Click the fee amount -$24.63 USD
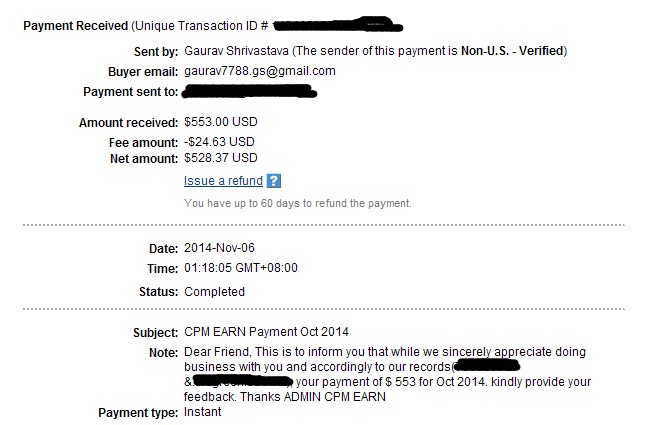This screenshot has height=425, width=663. point(219,142)
